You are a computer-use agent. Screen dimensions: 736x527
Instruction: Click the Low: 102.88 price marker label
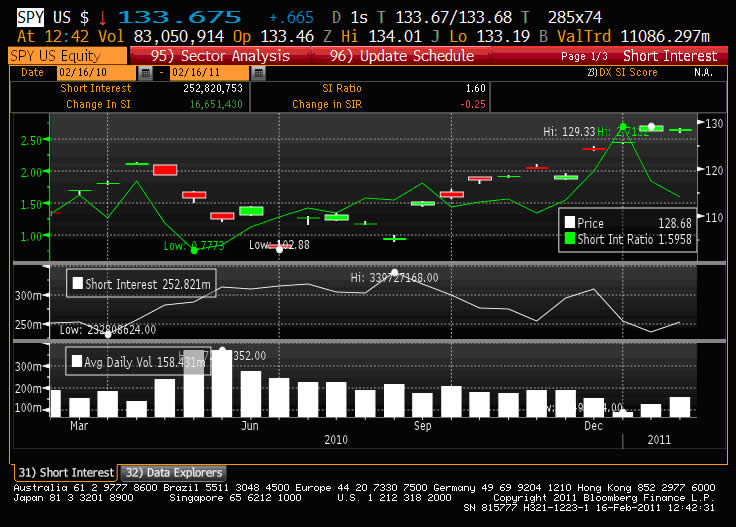279,245
